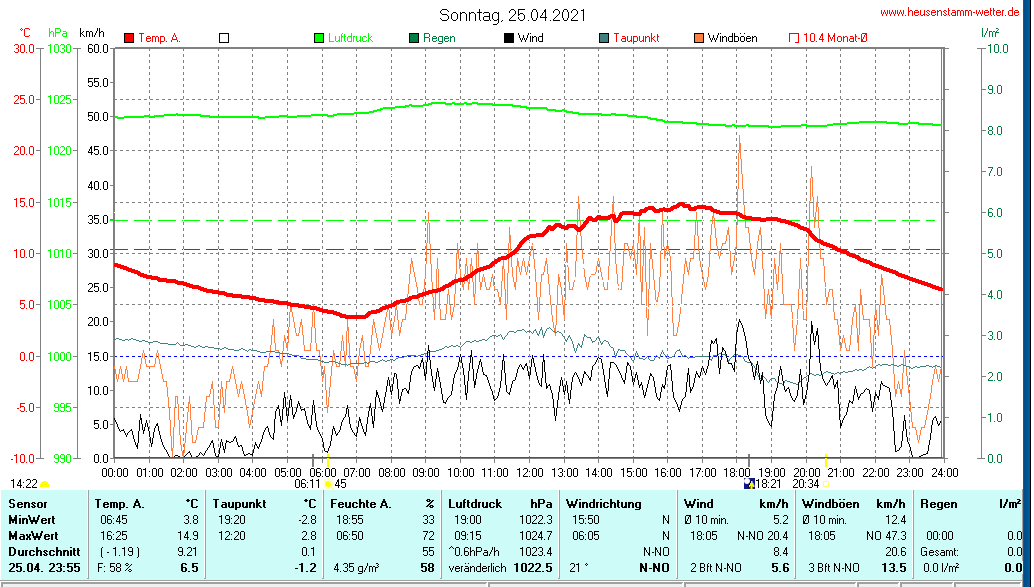Click the red Temp. A. legend square
This screenshot has height=587, width=1034.
pyautogui.click(x=129, y=38)
